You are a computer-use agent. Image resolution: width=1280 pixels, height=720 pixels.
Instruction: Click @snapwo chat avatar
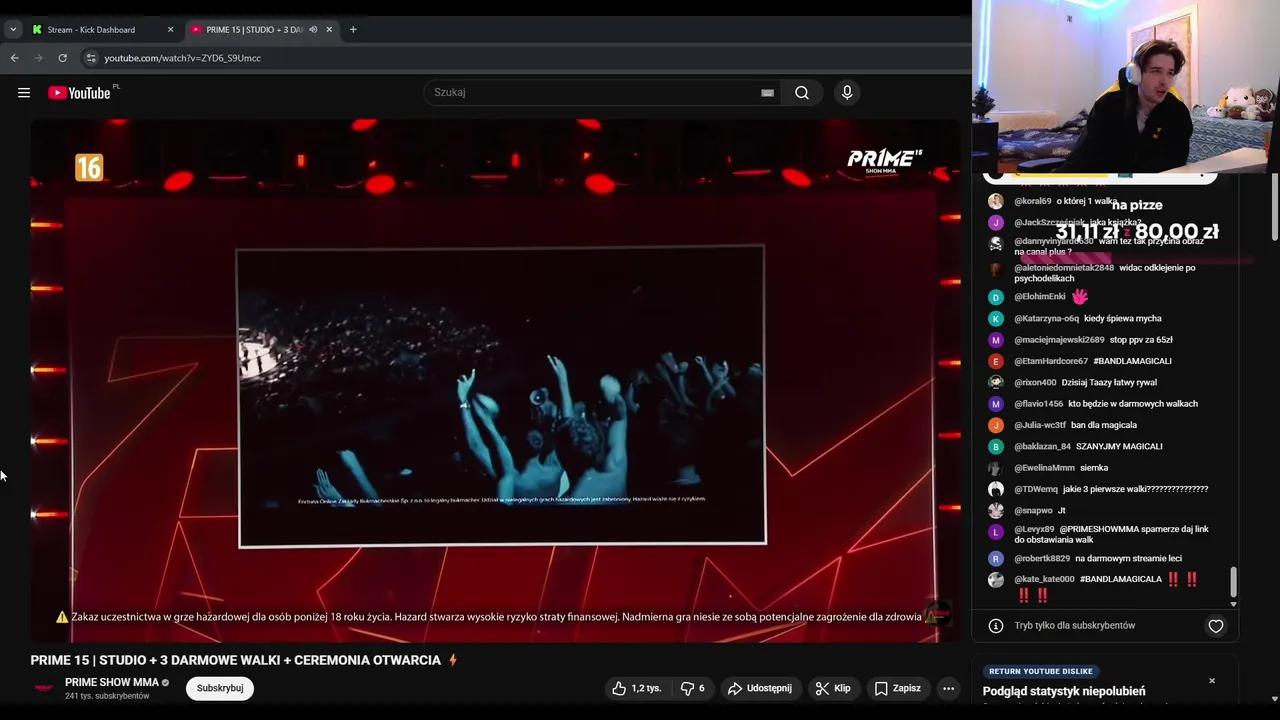(x=996, y=511)
